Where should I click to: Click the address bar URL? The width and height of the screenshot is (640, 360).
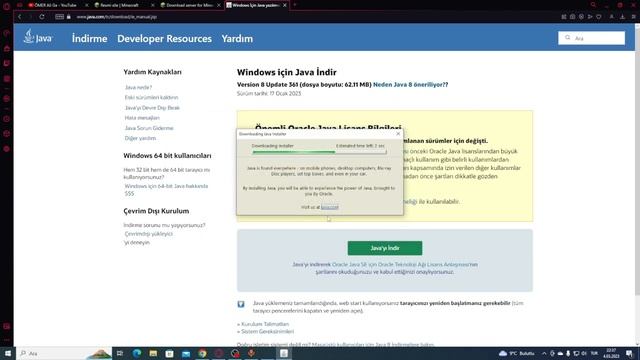tap(117, 17)
